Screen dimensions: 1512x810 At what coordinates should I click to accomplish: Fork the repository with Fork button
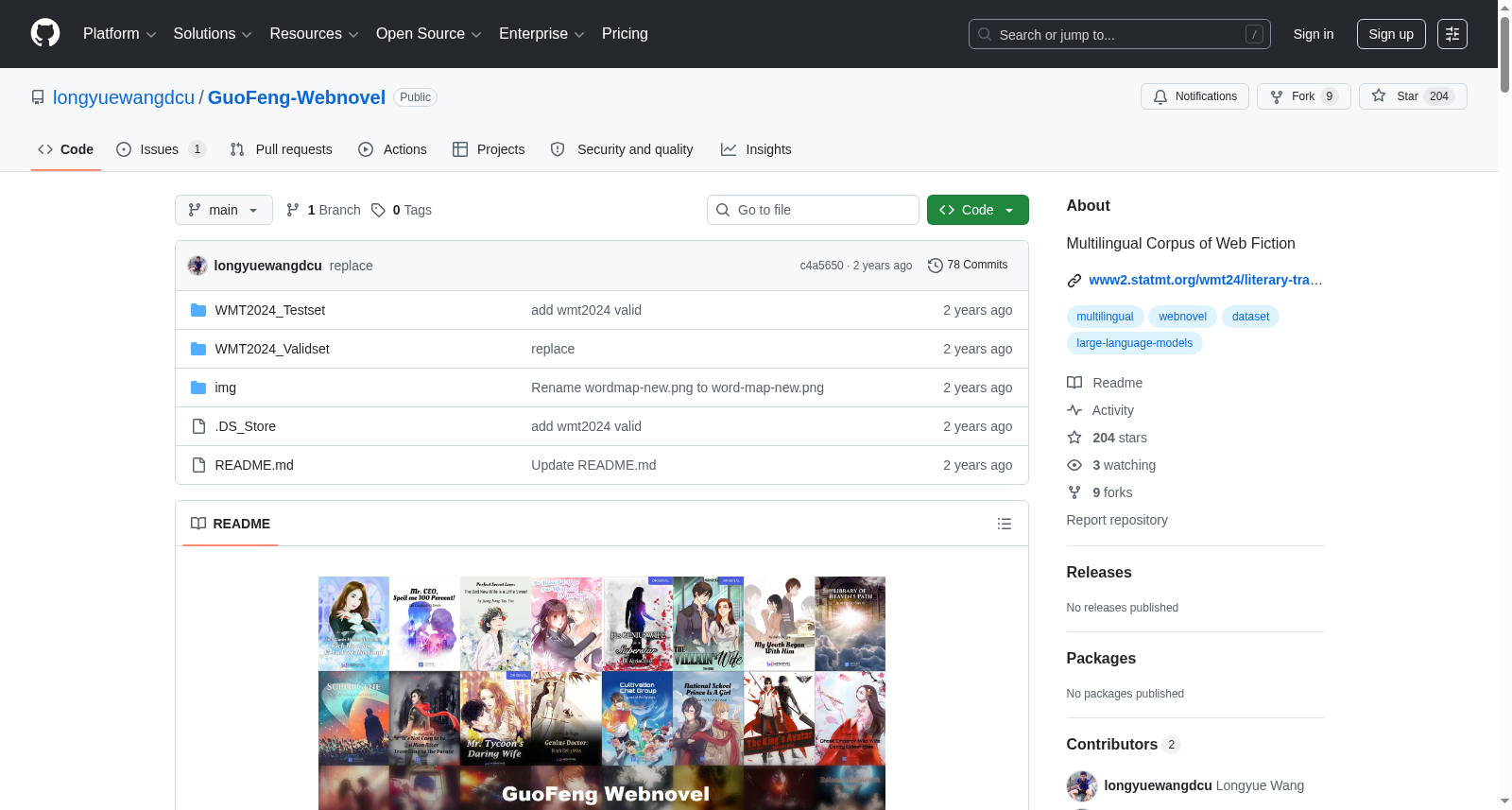click(1304, 96)
